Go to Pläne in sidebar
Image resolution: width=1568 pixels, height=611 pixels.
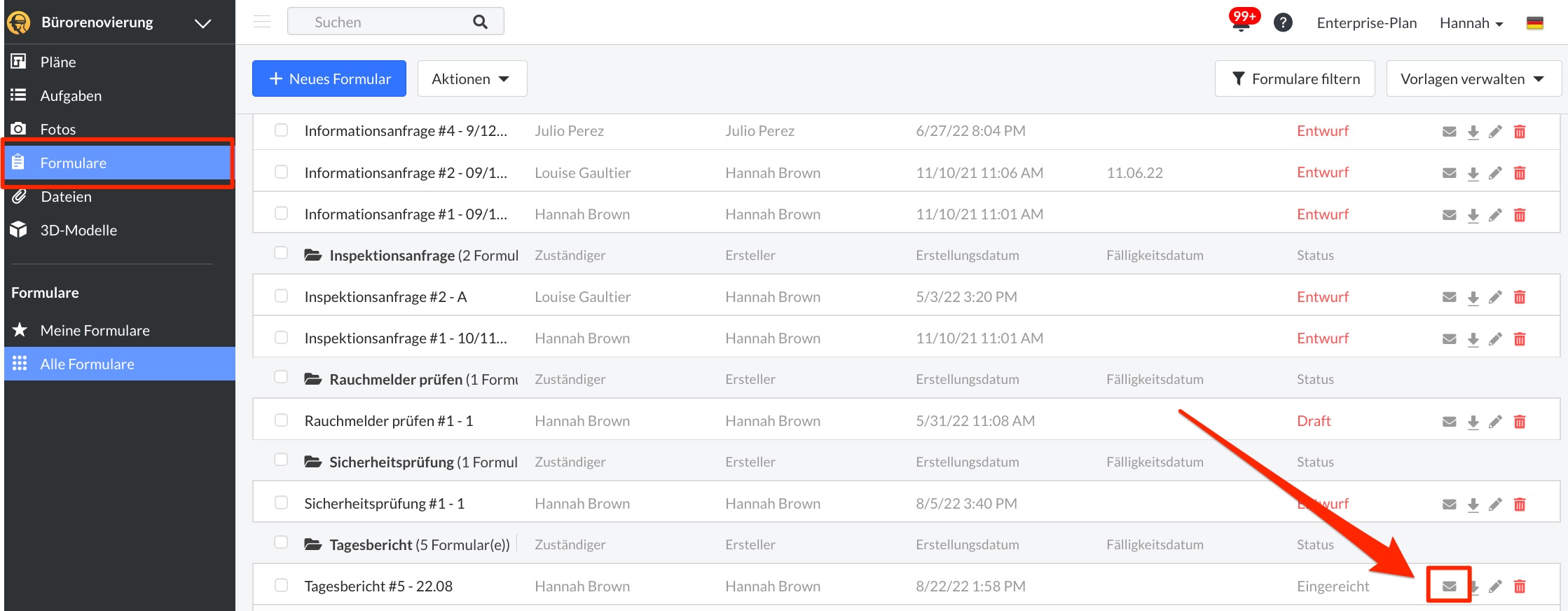point(58,62)
